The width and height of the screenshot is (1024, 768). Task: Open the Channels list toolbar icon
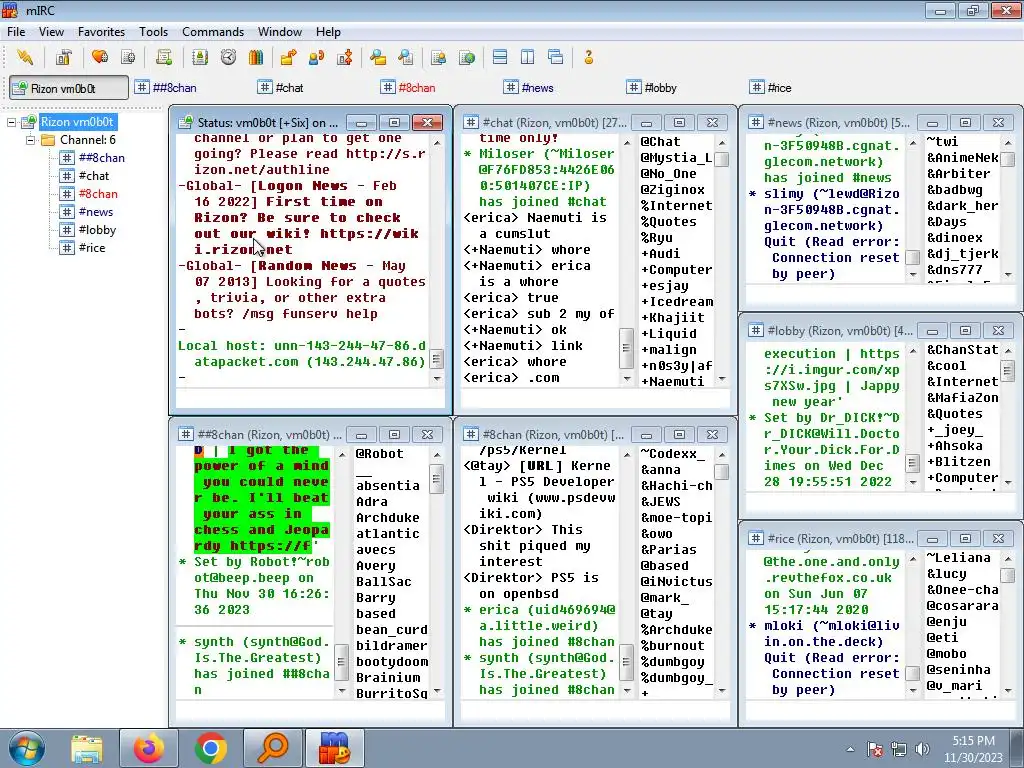pyautogui.click(x=128, y=57)
